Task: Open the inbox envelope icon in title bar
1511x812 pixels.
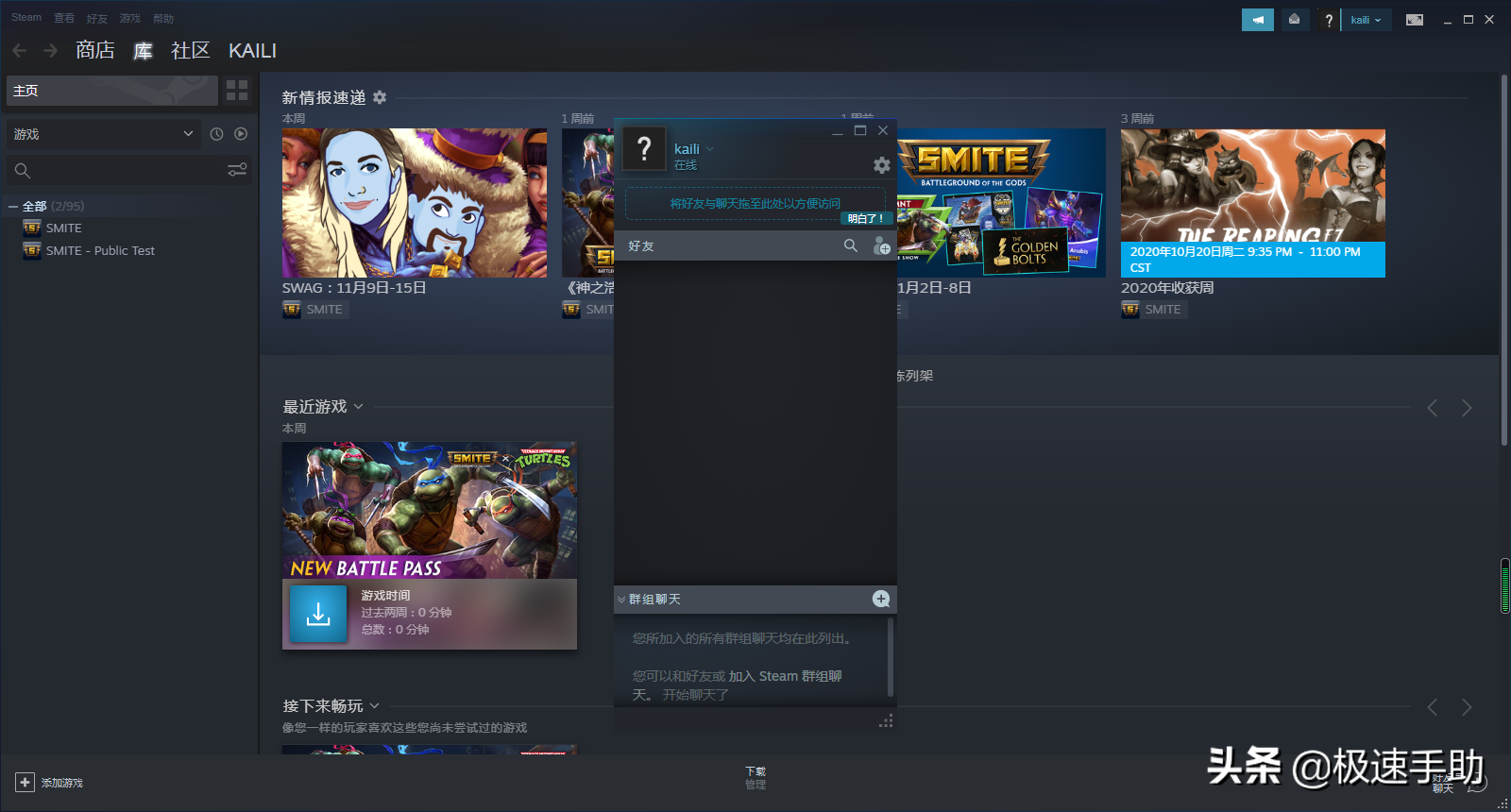Action: click(1294, 20)
